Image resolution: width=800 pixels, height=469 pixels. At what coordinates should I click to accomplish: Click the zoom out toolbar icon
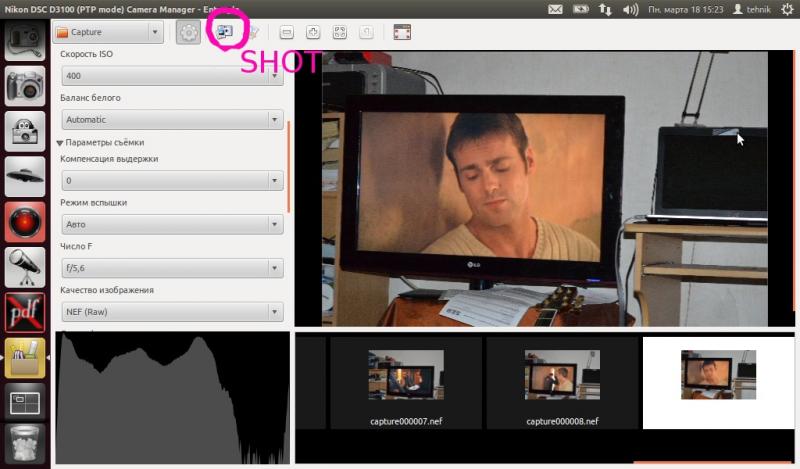pos(287,32)
